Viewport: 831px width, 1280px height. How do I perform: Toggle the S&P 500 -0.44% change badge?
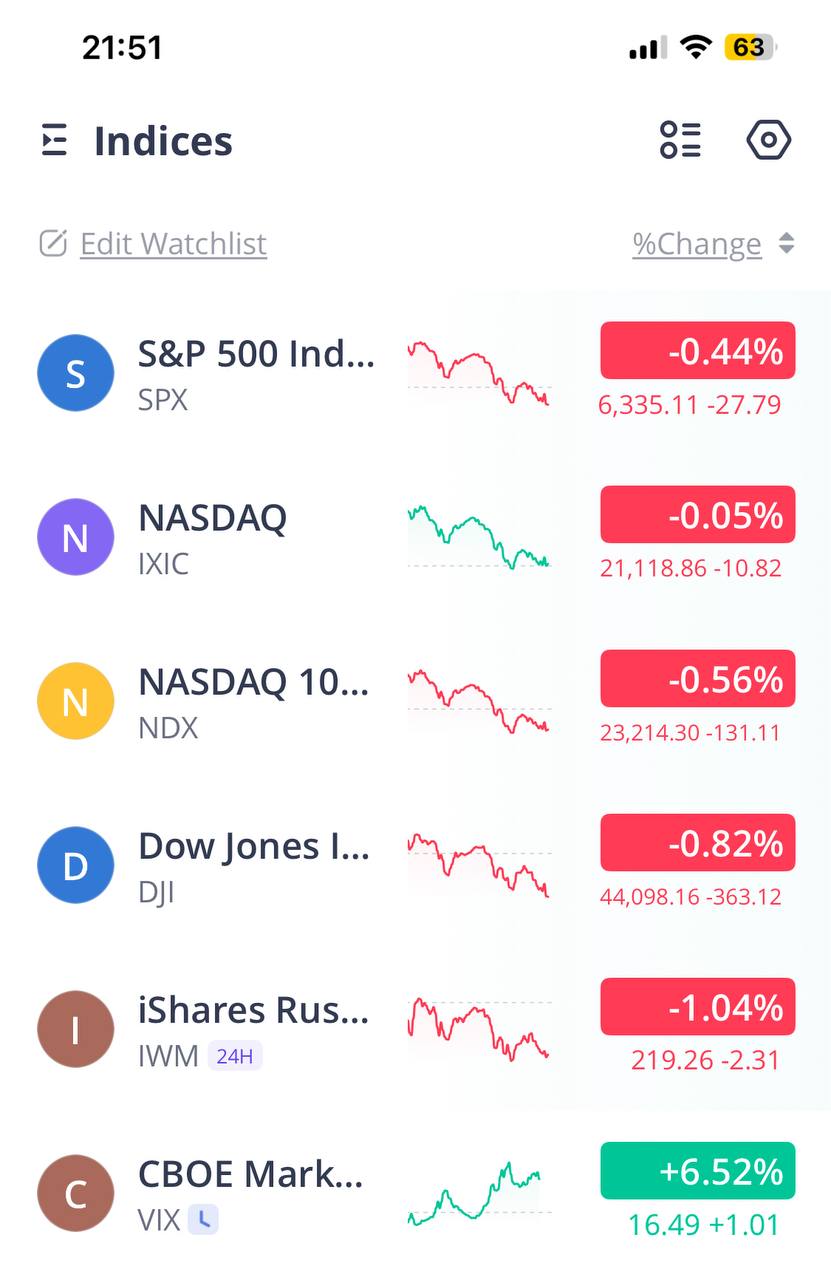point(697,351)
